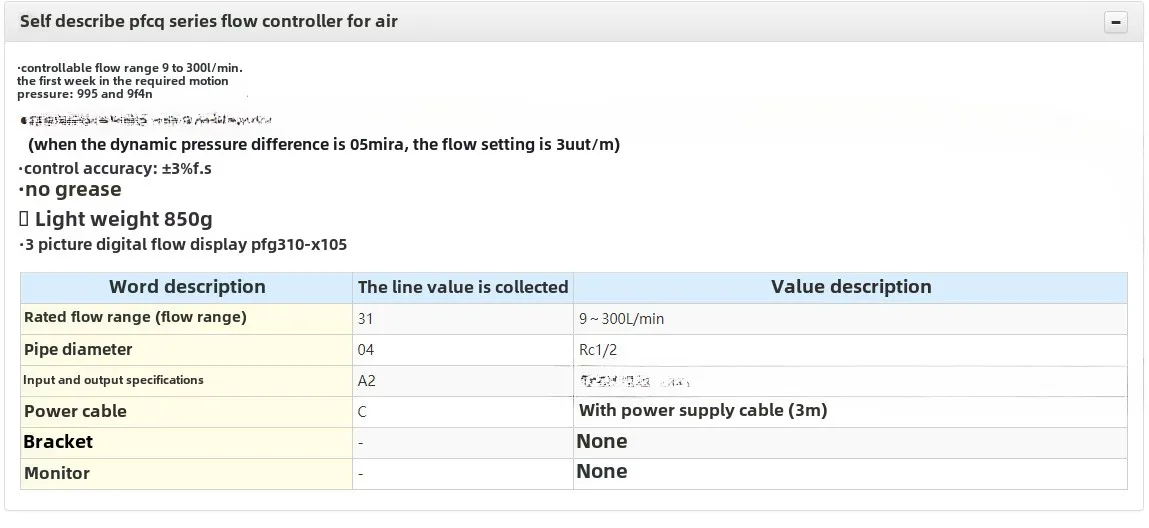Select the 'Rated flow range' row label
Viewport: 1149px width, 528px height.
pyautogui.click(x=135, y=317)
